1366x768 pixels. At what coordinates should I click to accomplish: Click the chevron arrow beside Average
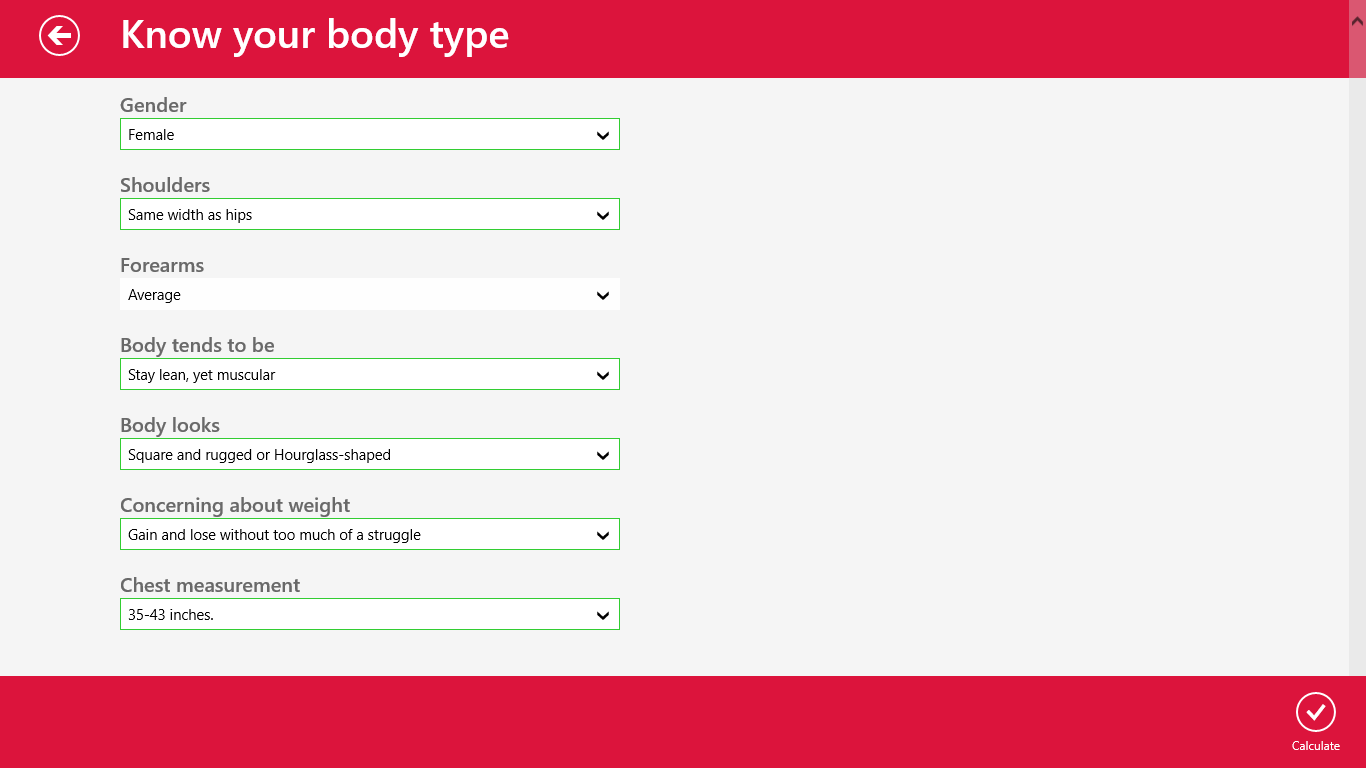(x=603, y=295)
